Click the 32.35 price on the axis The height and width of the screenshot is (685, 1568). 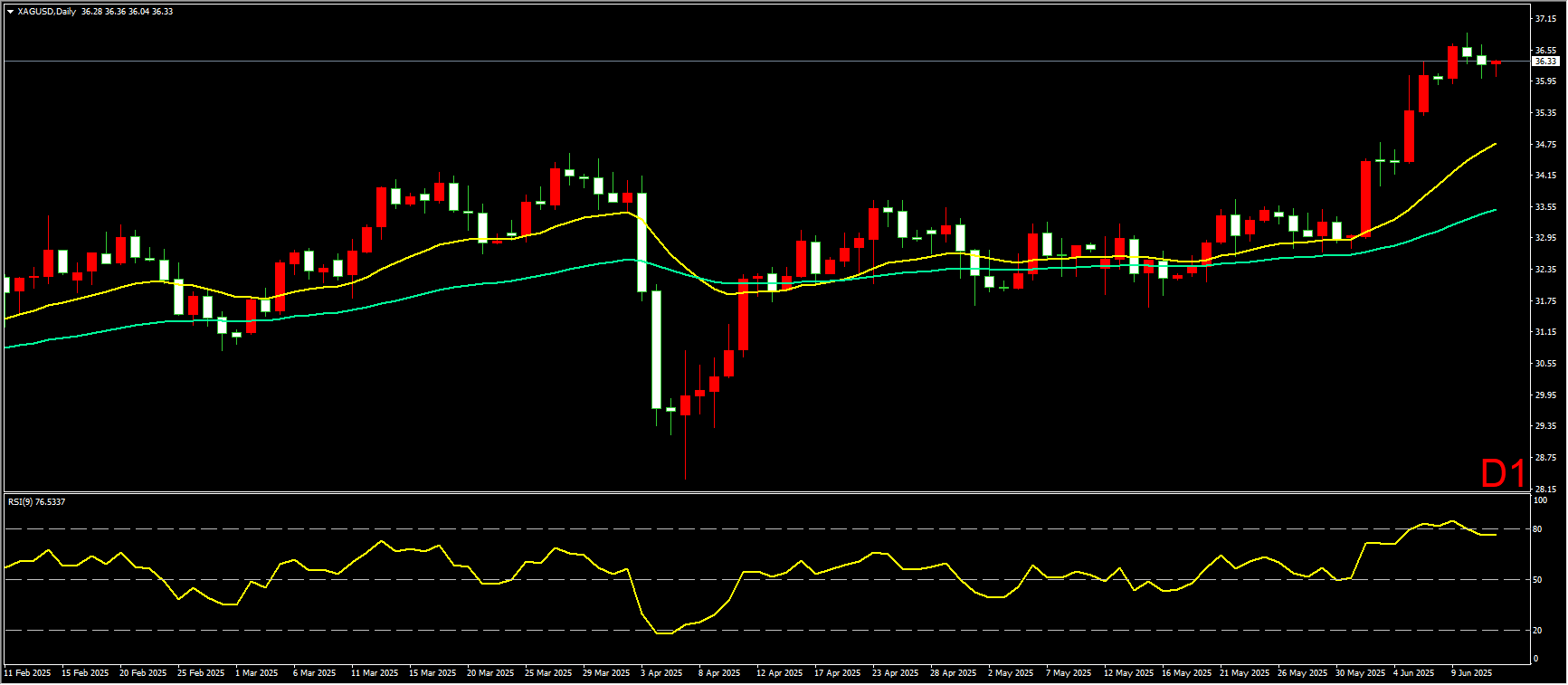click(x=1545, y=270)
